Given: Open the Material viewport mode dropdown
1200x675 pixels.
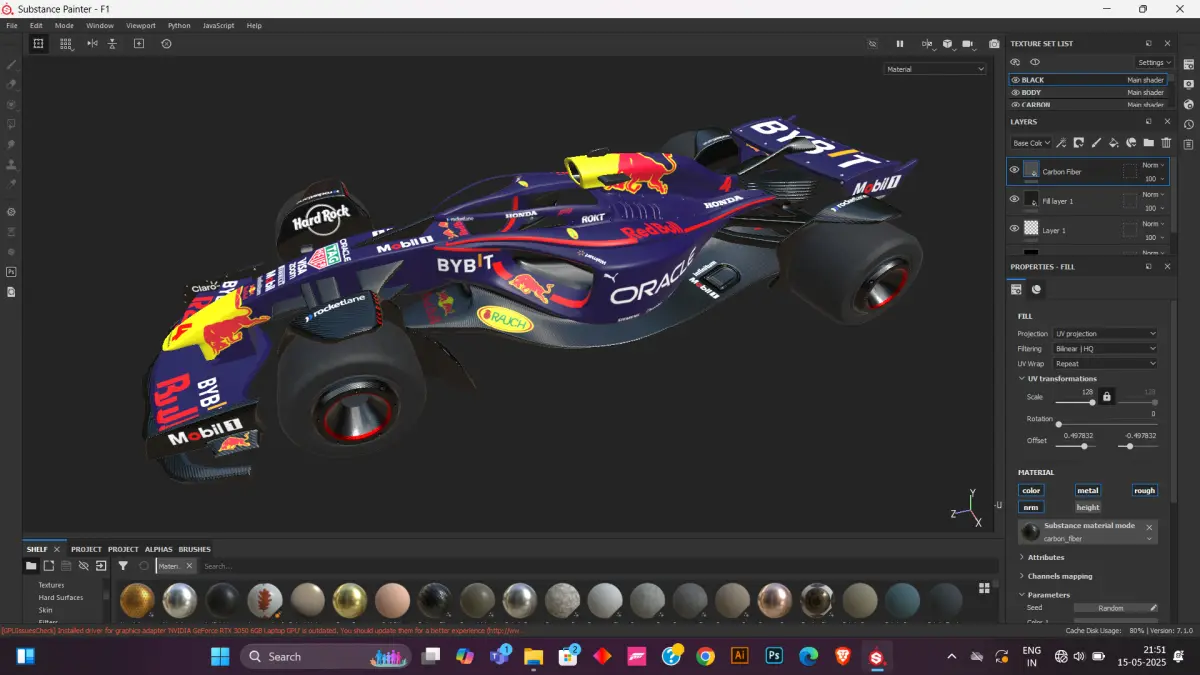Looking at the screenshot, I should [x=935, y=69].
